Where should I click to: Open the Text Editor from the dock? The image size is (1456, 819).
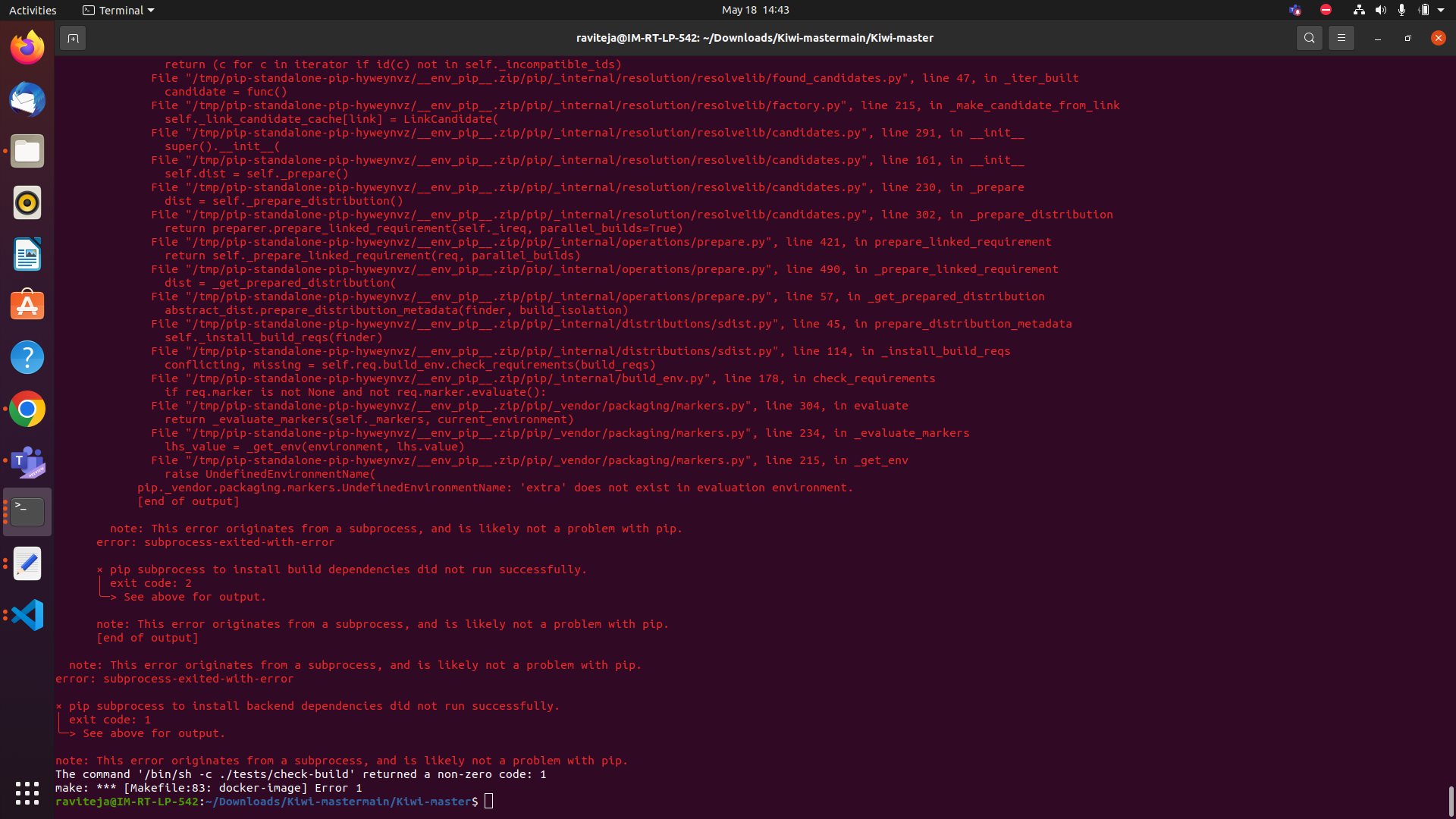click(x=27, y=563)
